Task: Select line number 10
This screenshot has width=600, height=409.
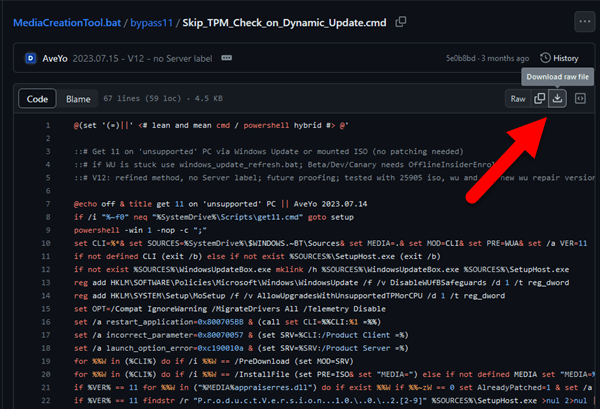Action: (46, 243)
